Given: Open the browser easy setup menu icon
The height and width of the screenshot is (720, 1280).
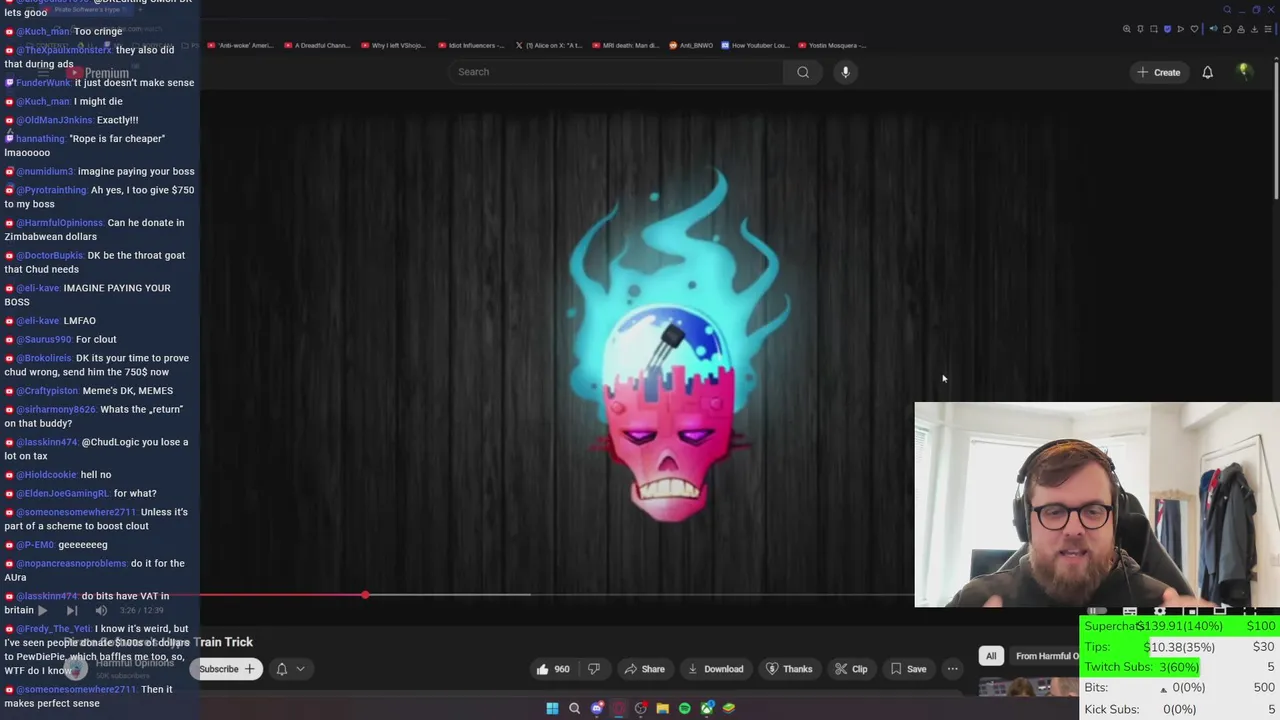Looking at the screenshot, I should coord(1268,29).
